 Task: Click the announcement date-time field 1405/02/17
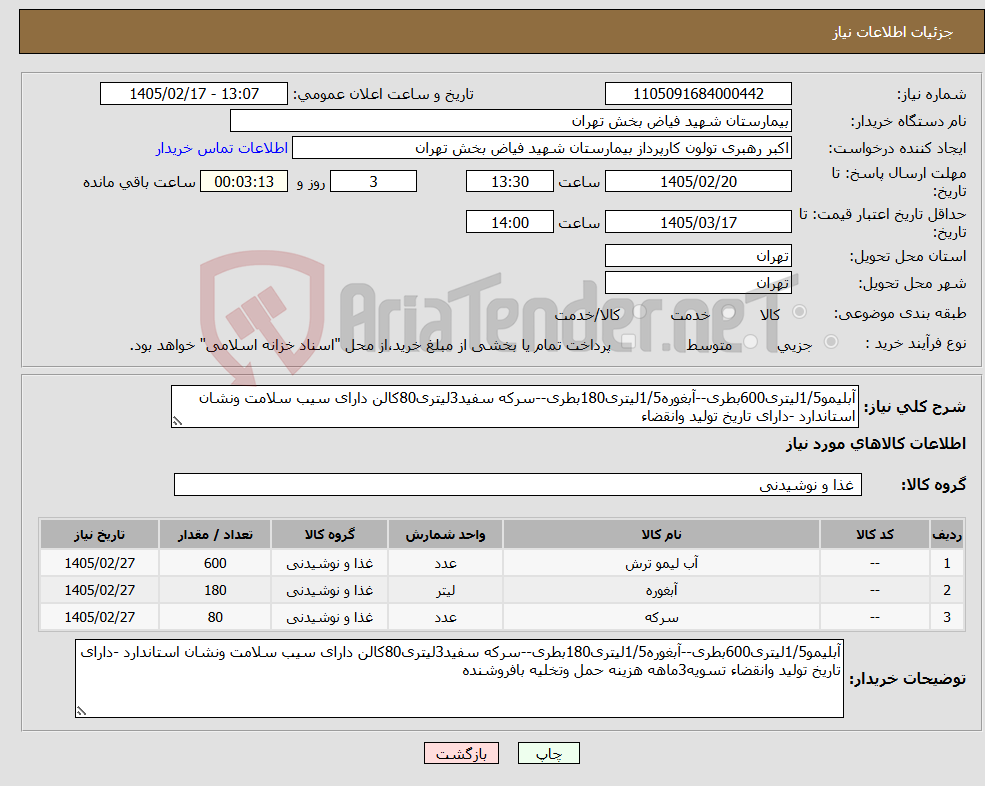[193, 94]
